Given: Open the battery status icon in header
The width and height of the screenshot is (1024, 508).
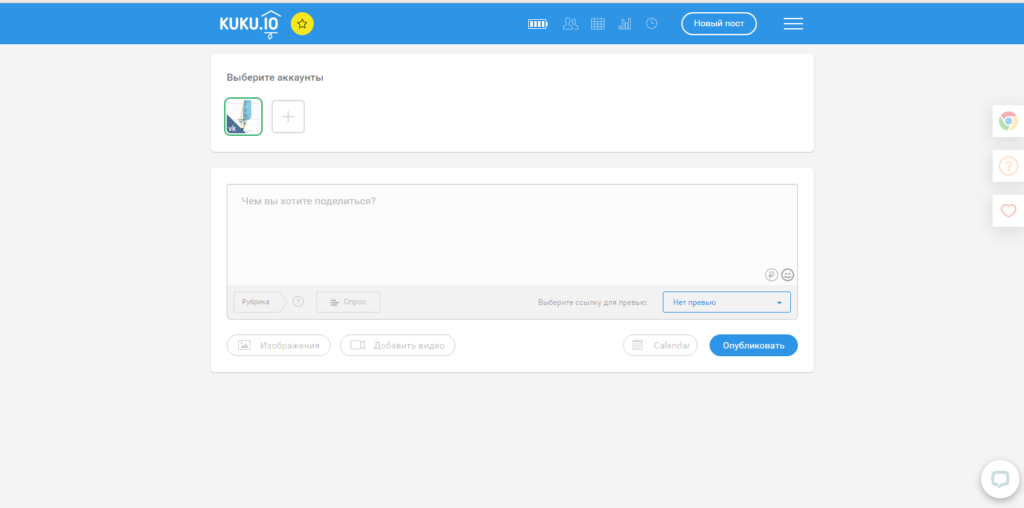Looking at the screenshot, I should tap(539, 23).
